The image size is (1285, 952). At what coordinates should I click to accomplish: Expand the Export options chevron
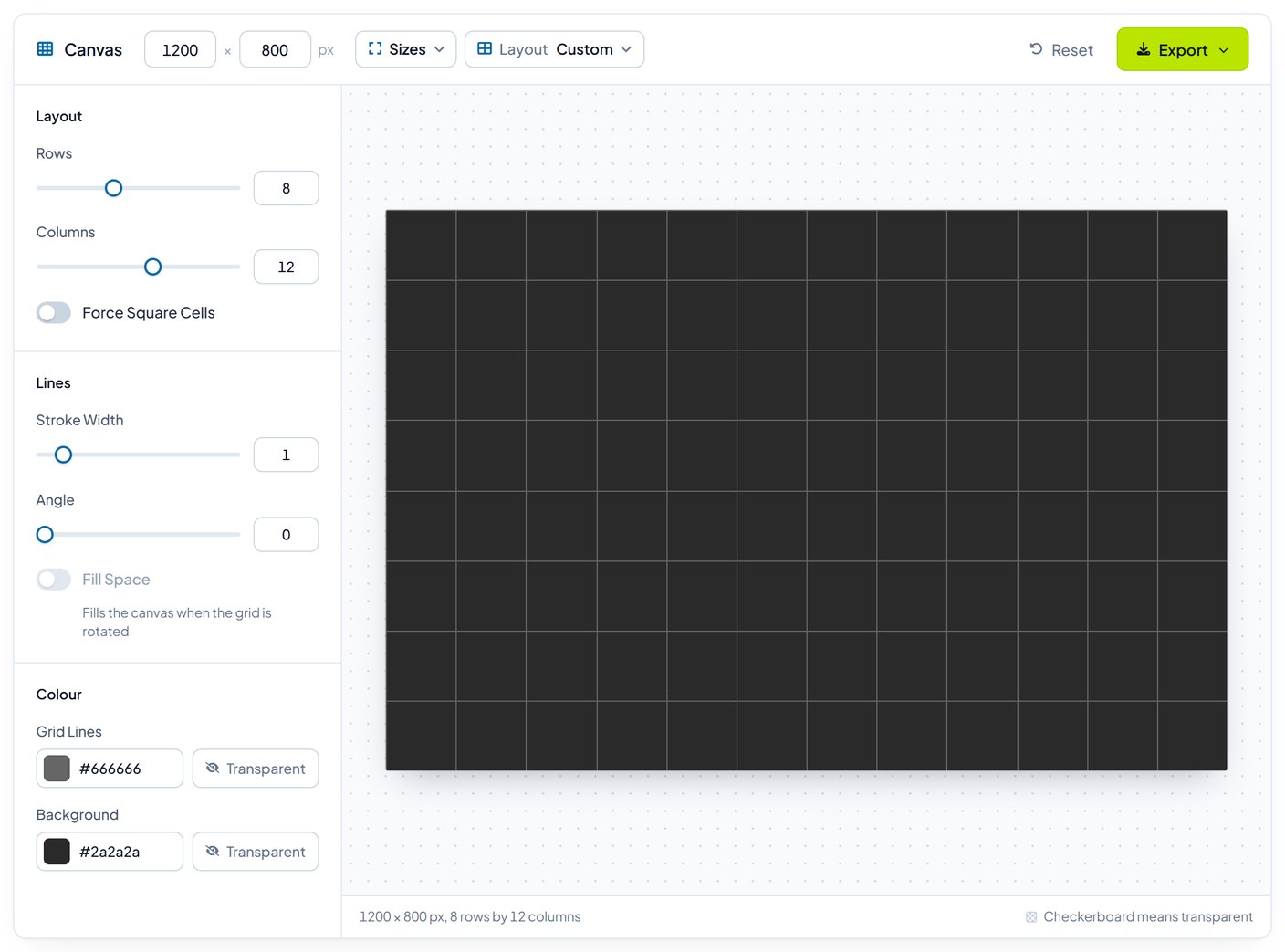pyautogui.click(x=1224, y=50)
